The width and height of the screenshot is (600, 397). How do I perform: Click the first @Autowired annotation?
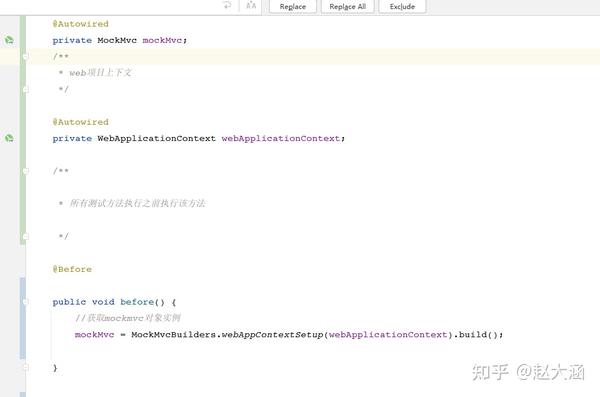pyautogui.click(x=81, y=24)
